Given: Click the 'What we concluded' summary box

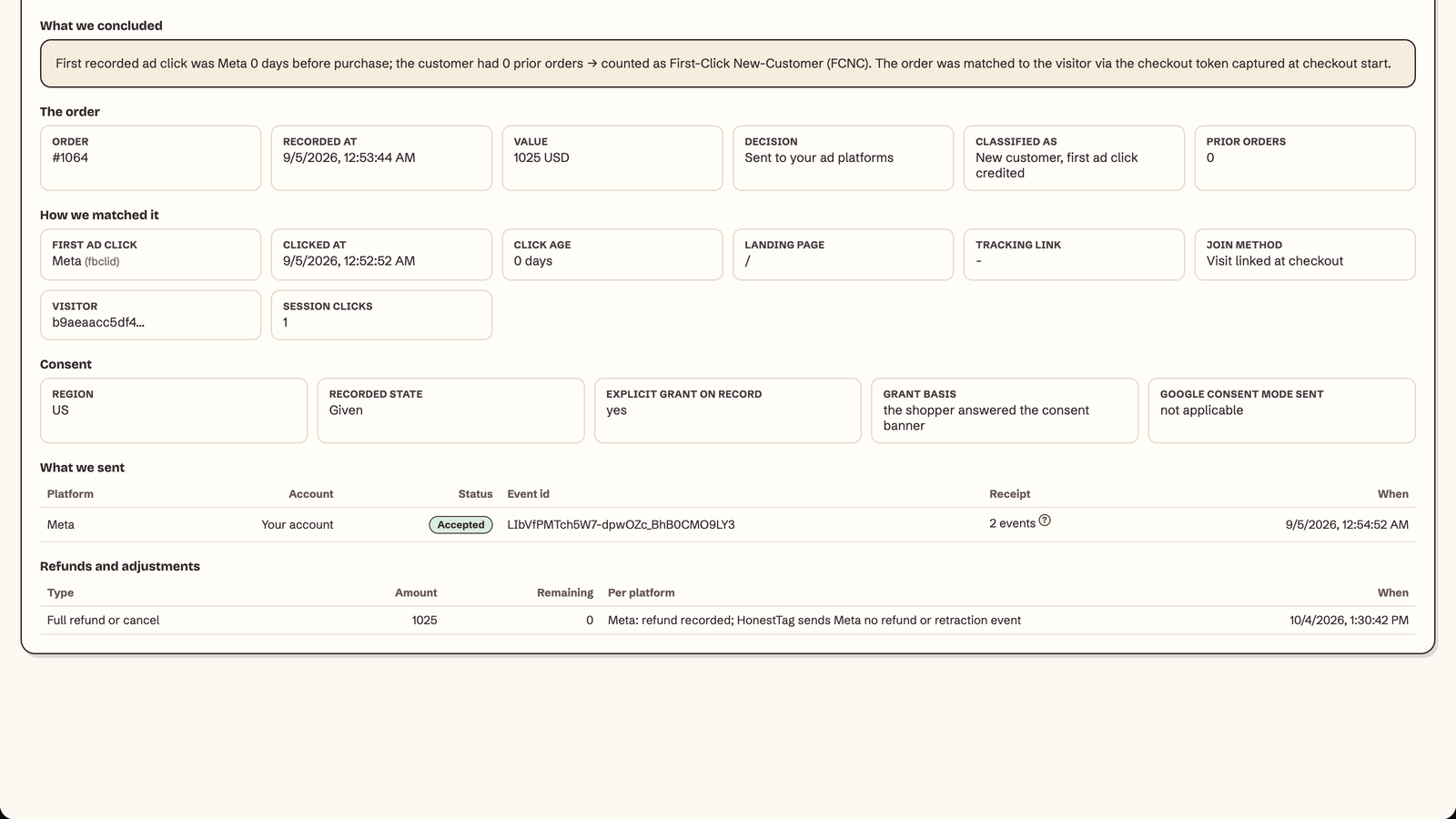Looking at the screenshot, I should point(728,64).
